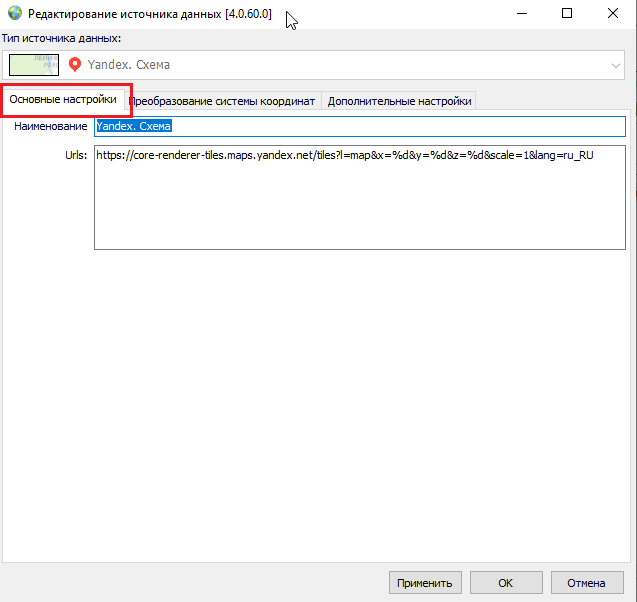The width and height of the screenshot is (637, 602).
Task: Click the 'Yandex. Схема' text in source selector
Action: coord(128,65)
